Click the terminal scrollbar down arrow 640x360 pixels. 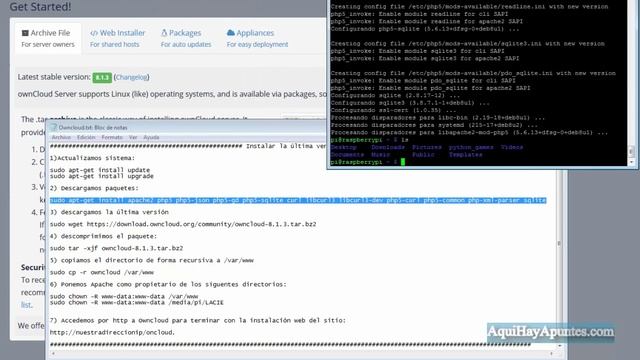[632, 162]
